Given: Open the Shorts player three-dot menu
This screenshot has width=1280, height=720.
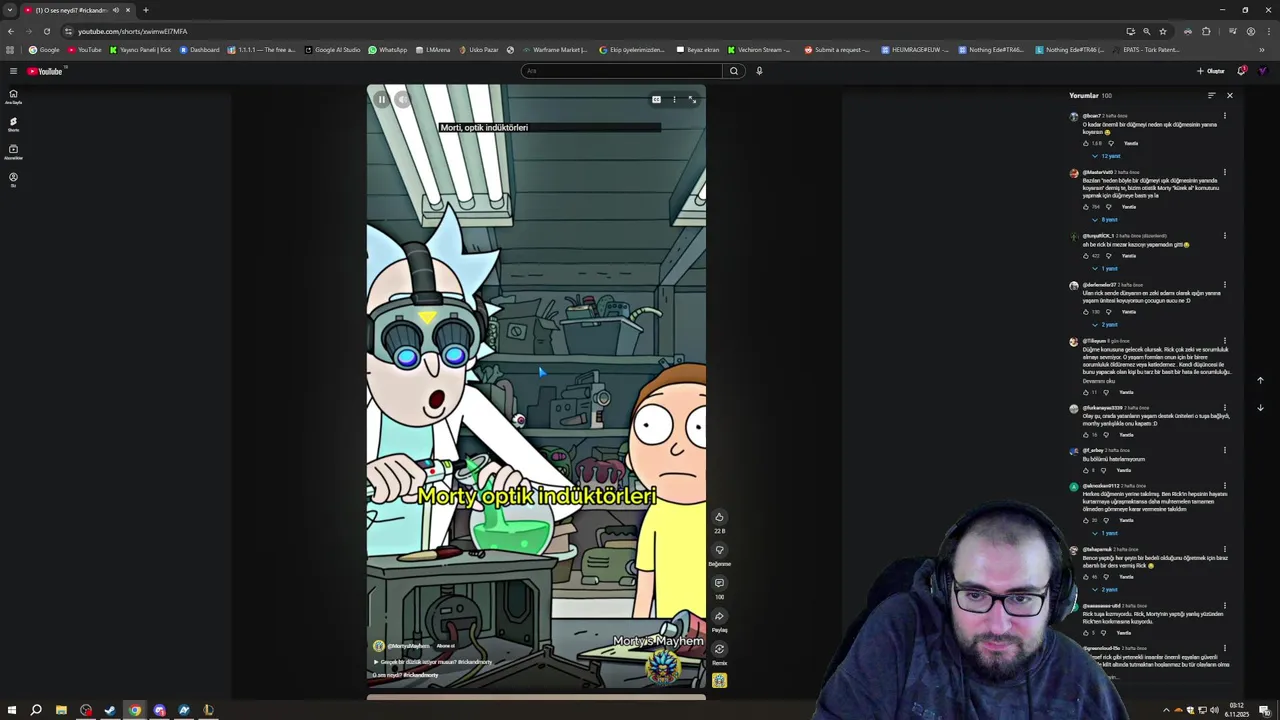Looking at the screenshot, I should (x=674, y=100).
